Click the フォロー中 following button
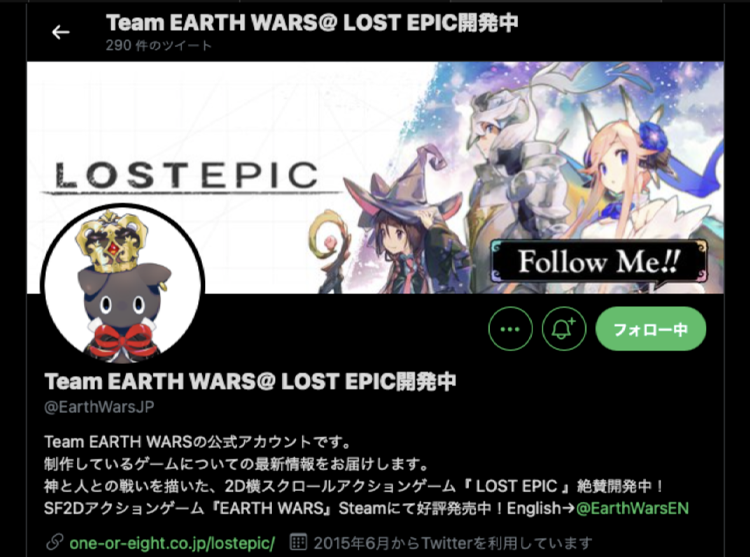Image resolution: width=750 pixels, height=557 pixels. tap(651, 329)
